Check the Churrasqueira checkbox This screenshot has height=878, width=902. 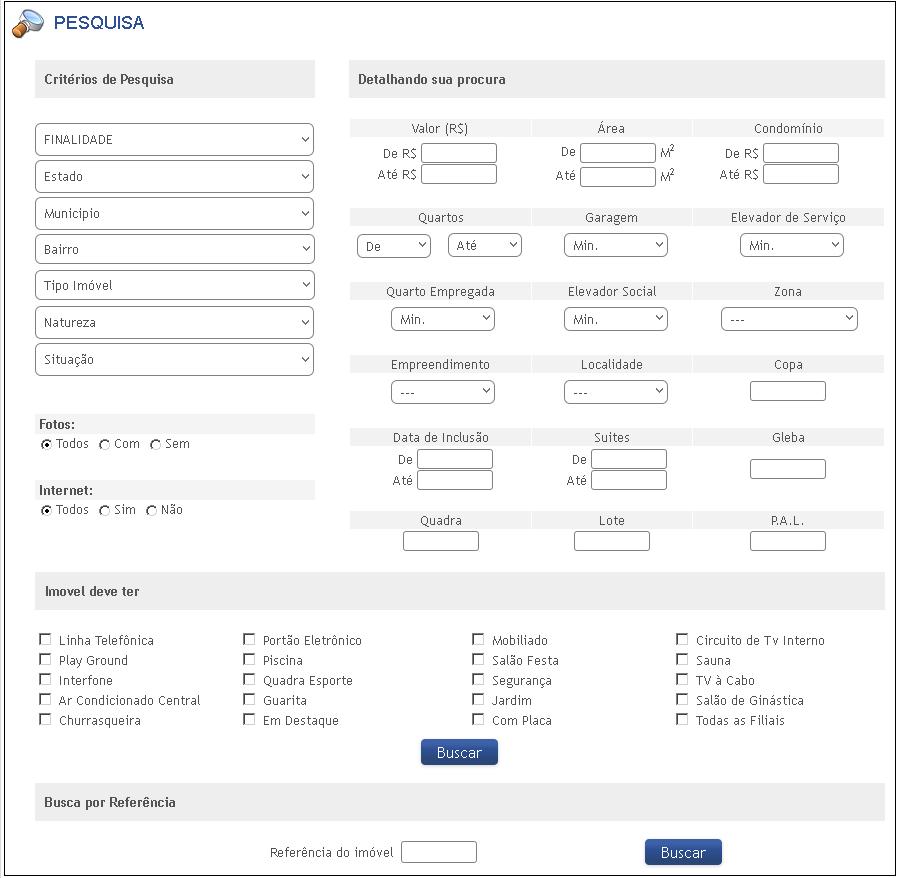[x=46, y=720]
